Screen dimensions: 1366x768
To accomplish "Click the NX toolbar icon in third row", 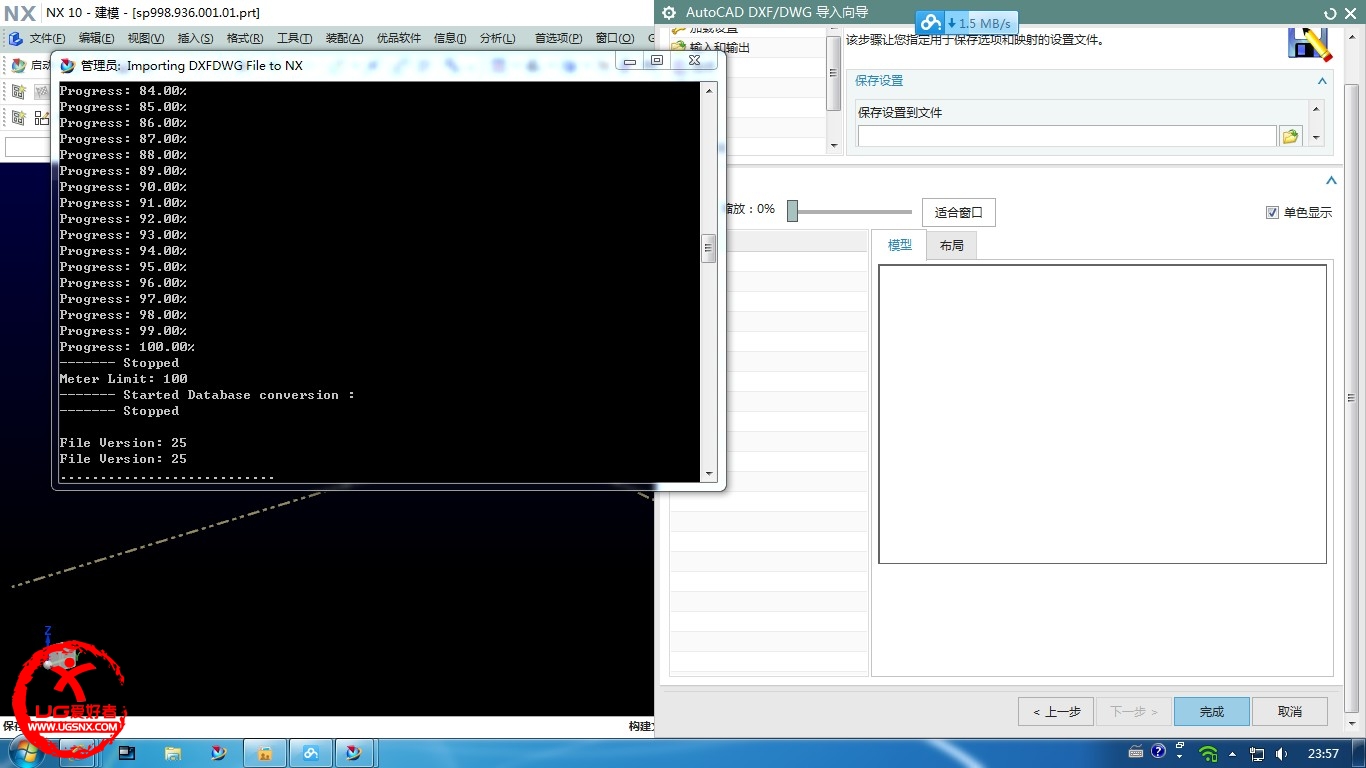I will coord(19,91).
